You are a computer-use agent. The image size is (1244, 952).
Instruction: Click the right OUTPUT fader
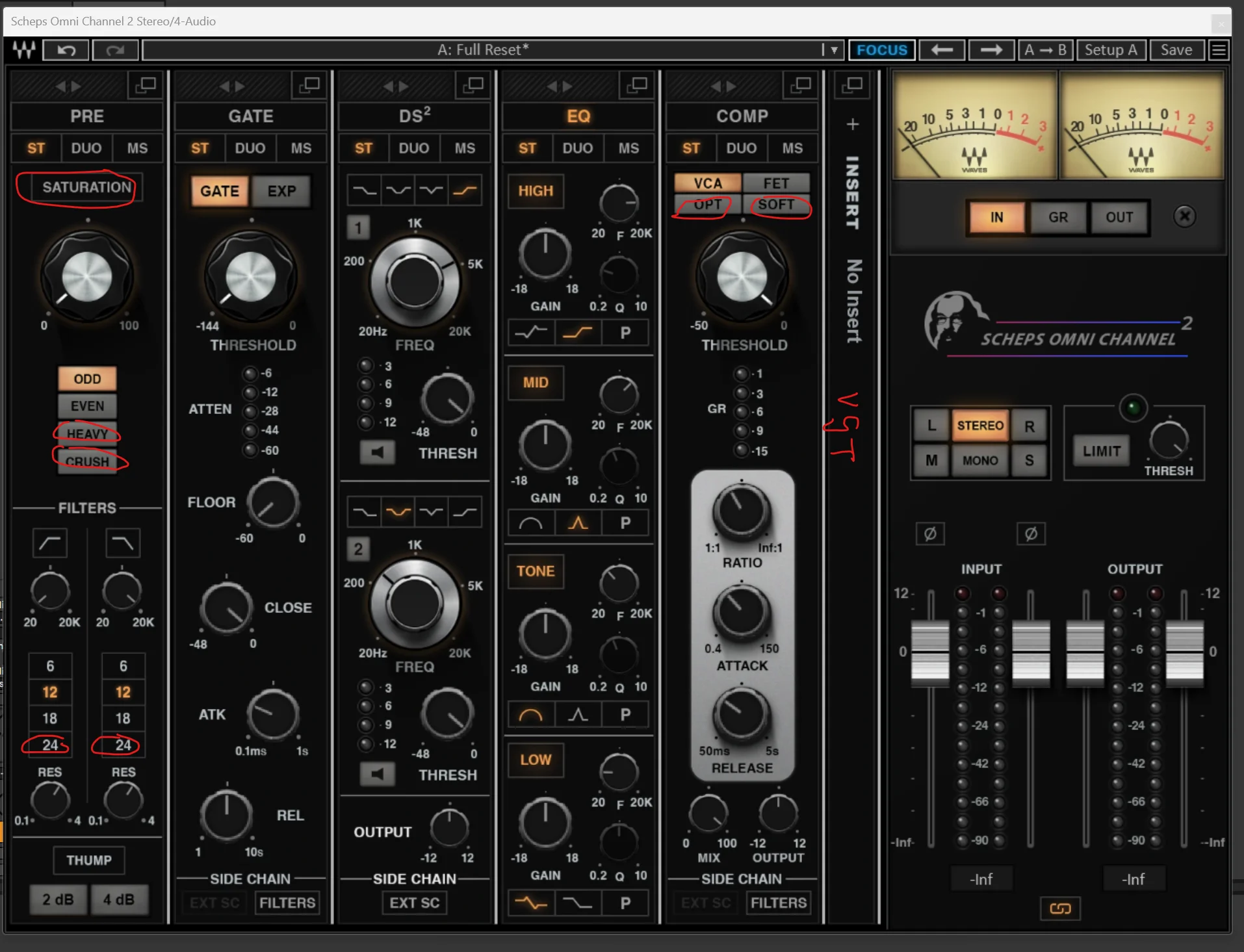coord(1184,654)
